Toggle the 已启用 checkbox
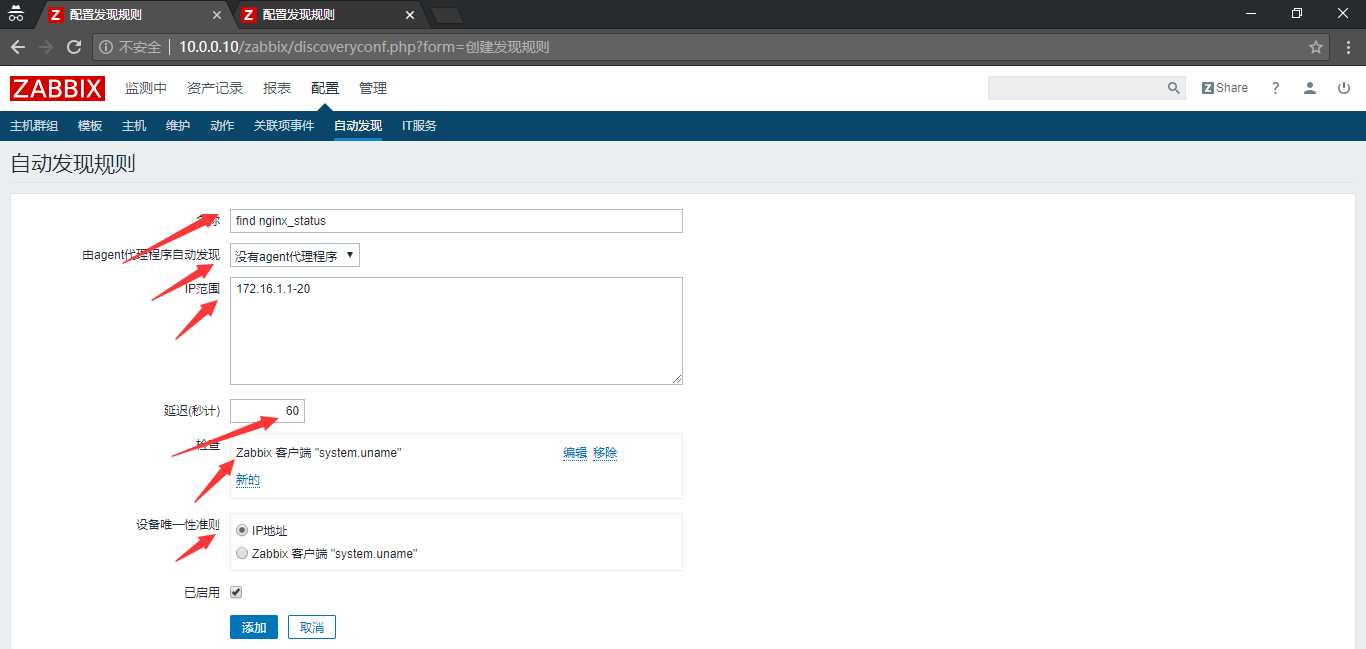 [x=236, y=592]
